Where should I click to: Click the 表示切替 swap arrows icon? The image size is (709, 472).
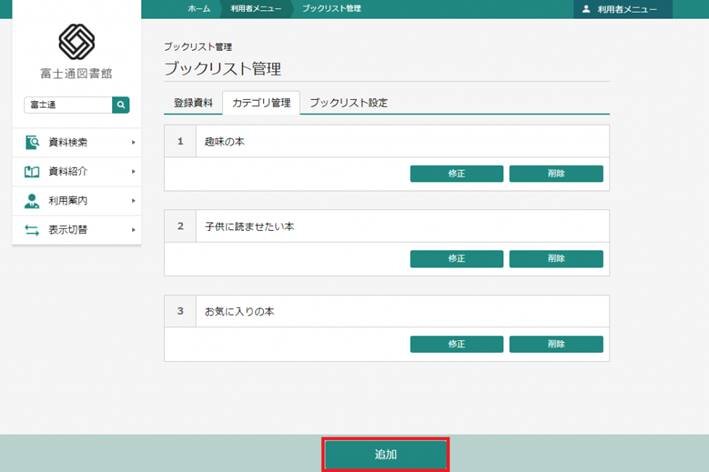[x=32, y=230]
